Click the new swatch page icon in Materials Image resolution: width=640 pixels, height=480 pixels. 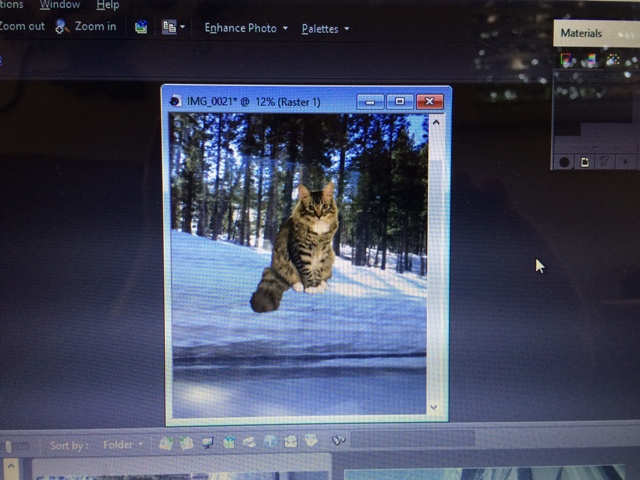(586, 161)
